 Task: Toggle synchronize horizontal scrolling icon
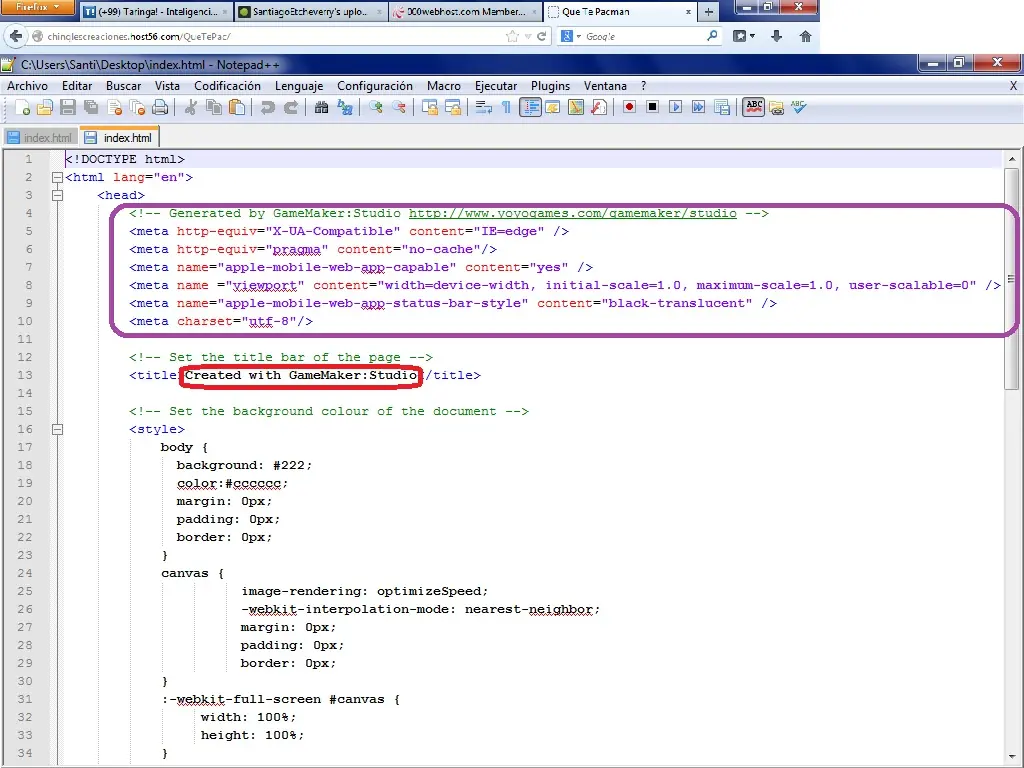pyautogui.click(x=453, y=107)
